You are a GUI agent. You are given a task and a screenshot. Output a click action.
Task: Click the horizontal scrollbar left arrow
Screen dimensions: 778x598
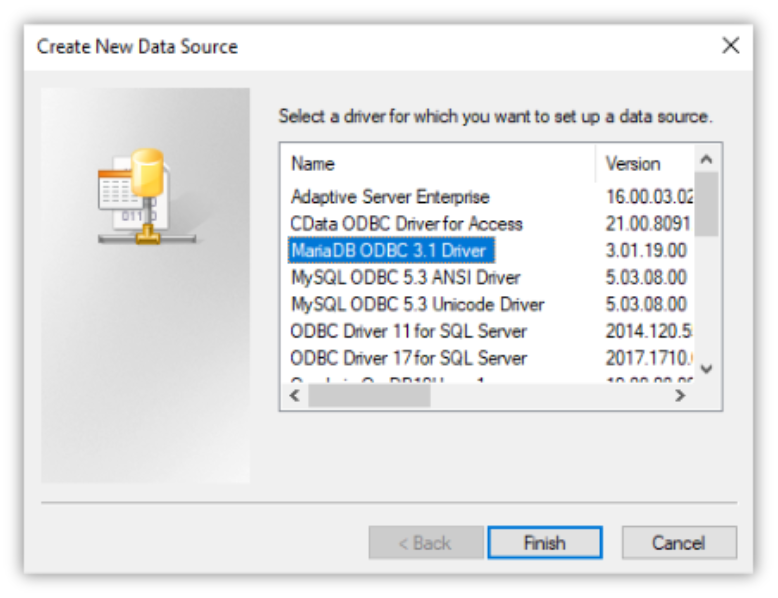(x=295, y=396)
